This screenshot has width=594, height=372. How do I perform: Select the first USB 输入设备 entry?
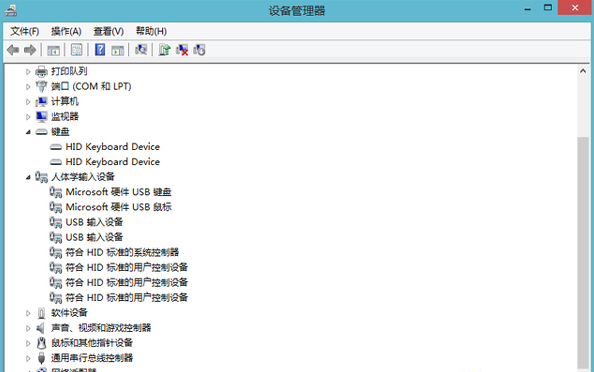click(x=94, y=222)
